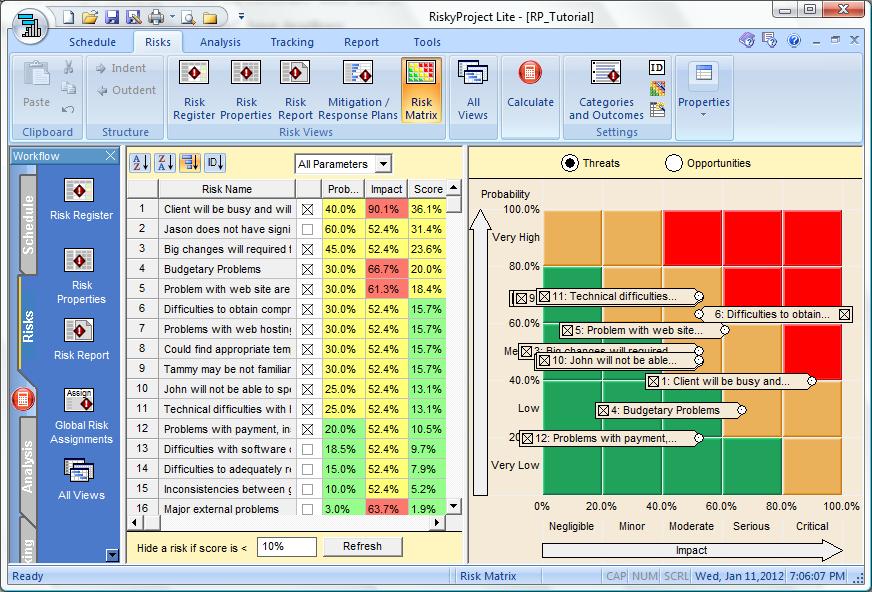Open All Views from the ribbon

(x=473, y=91)
